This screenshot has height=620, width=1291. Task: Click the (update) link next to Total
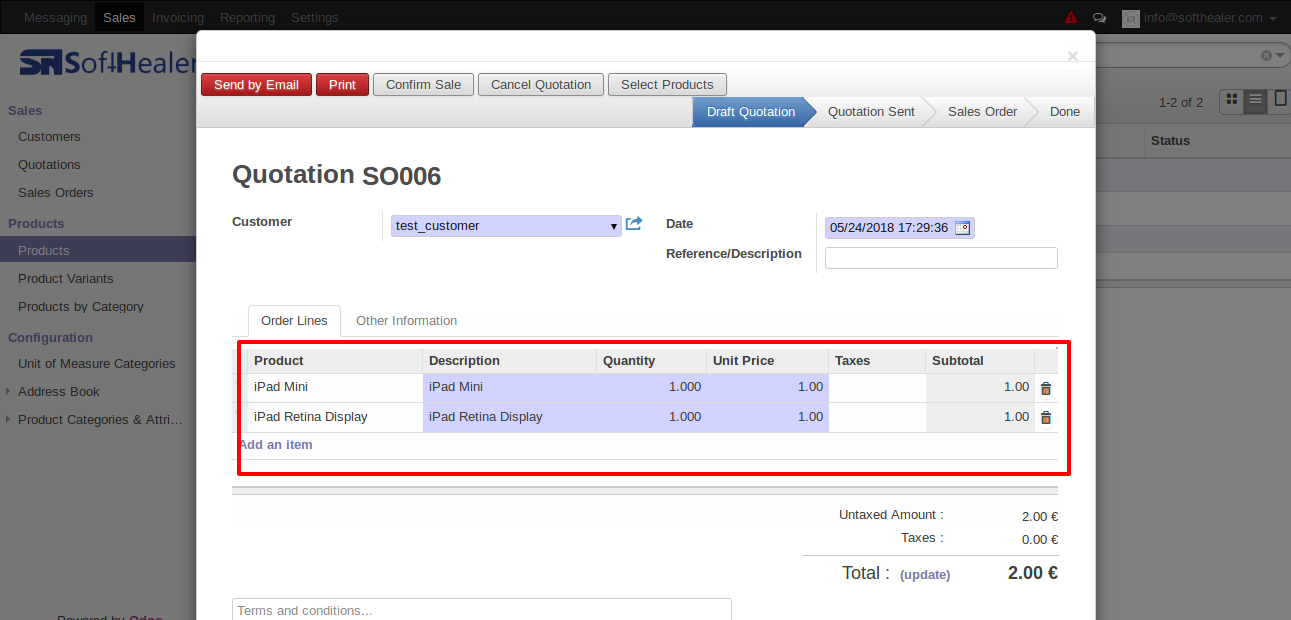pyautogui.click(x=925, y=575)
